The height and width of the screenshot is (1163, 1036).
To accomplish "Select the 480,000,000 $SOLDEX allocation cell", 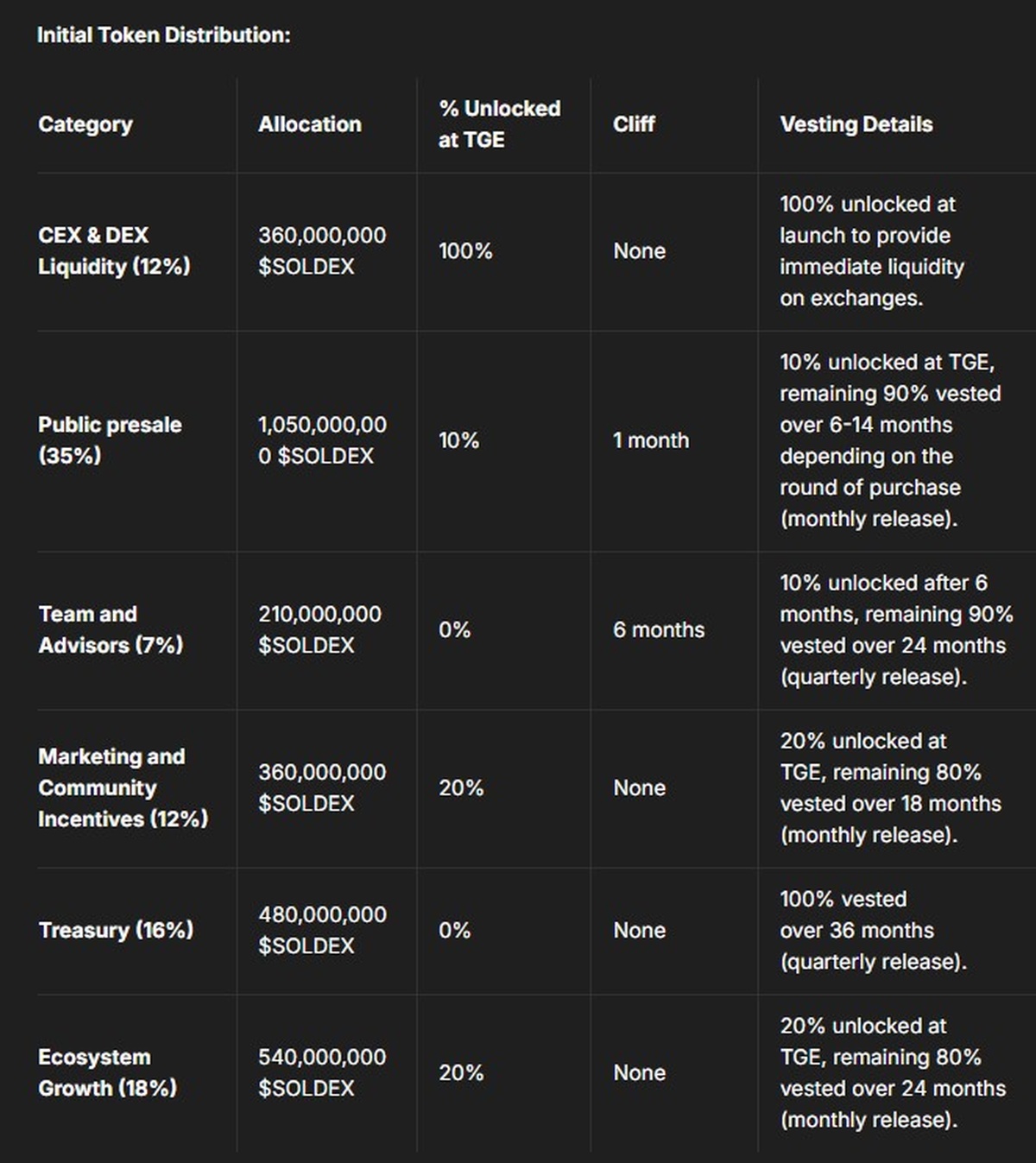I will point(322,930).
